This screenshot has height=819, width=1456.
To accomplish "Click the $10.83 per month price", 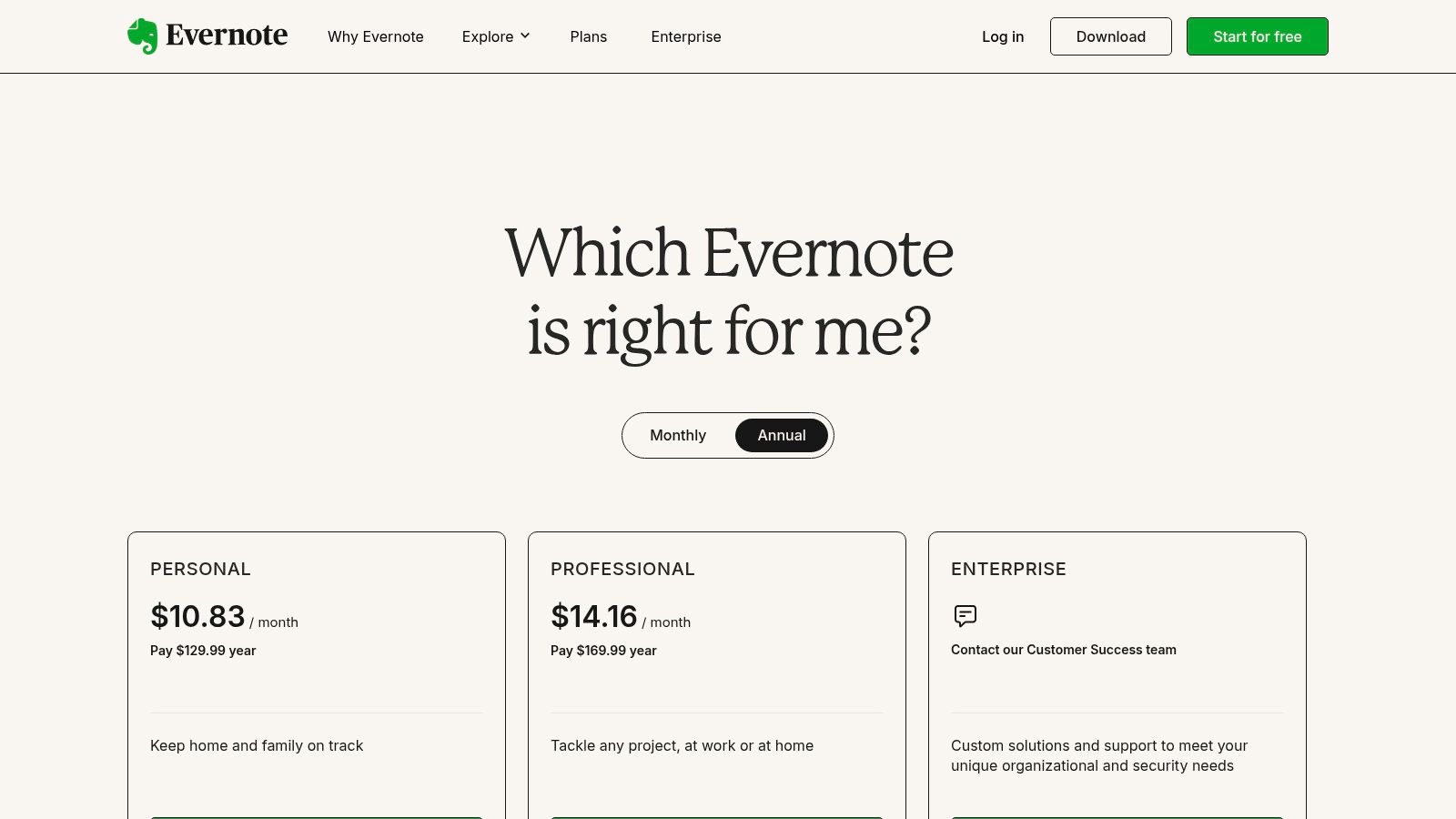I will [197, 616].
